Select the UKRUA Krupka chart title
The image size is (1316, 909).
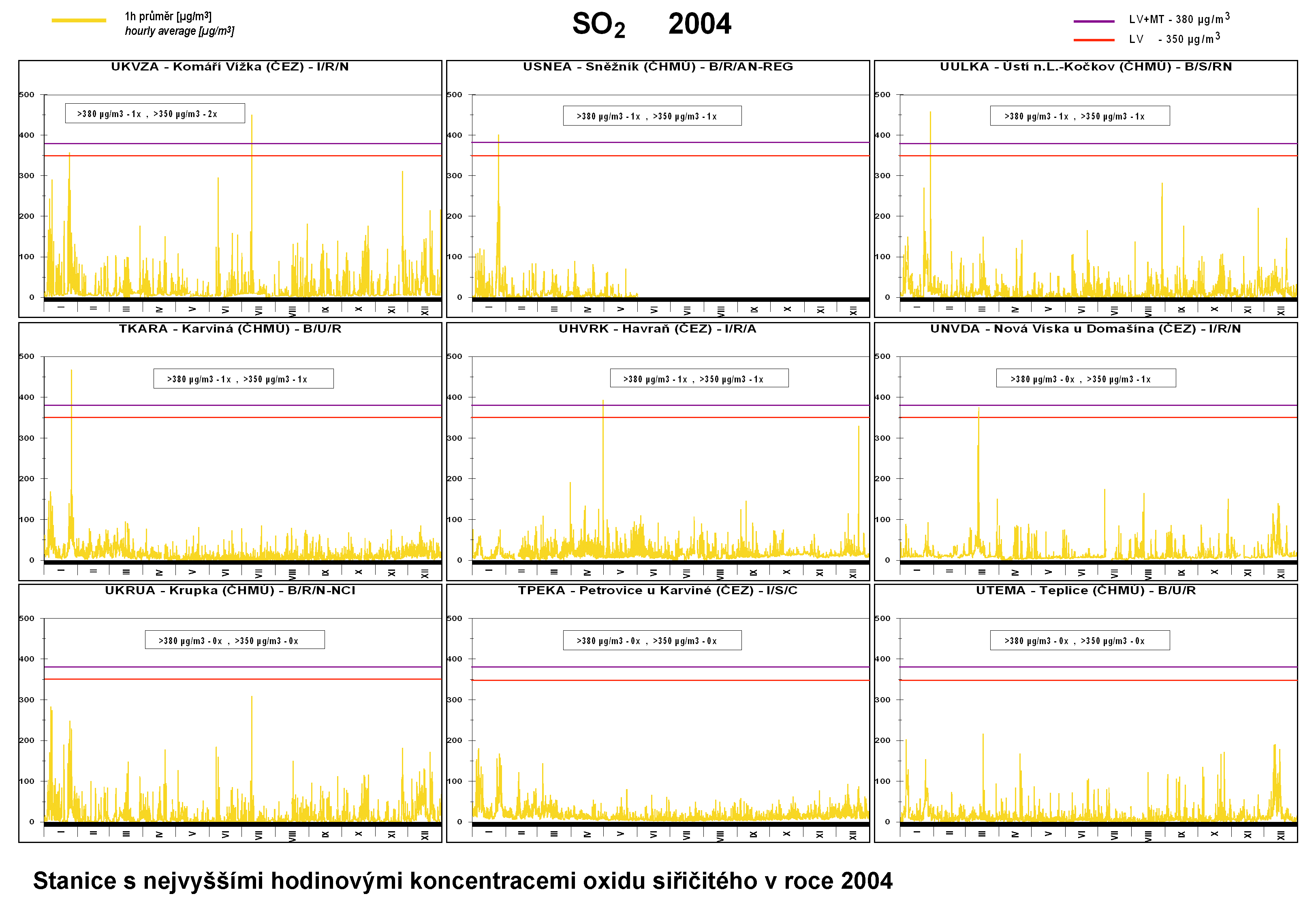(x=230, y=591)
